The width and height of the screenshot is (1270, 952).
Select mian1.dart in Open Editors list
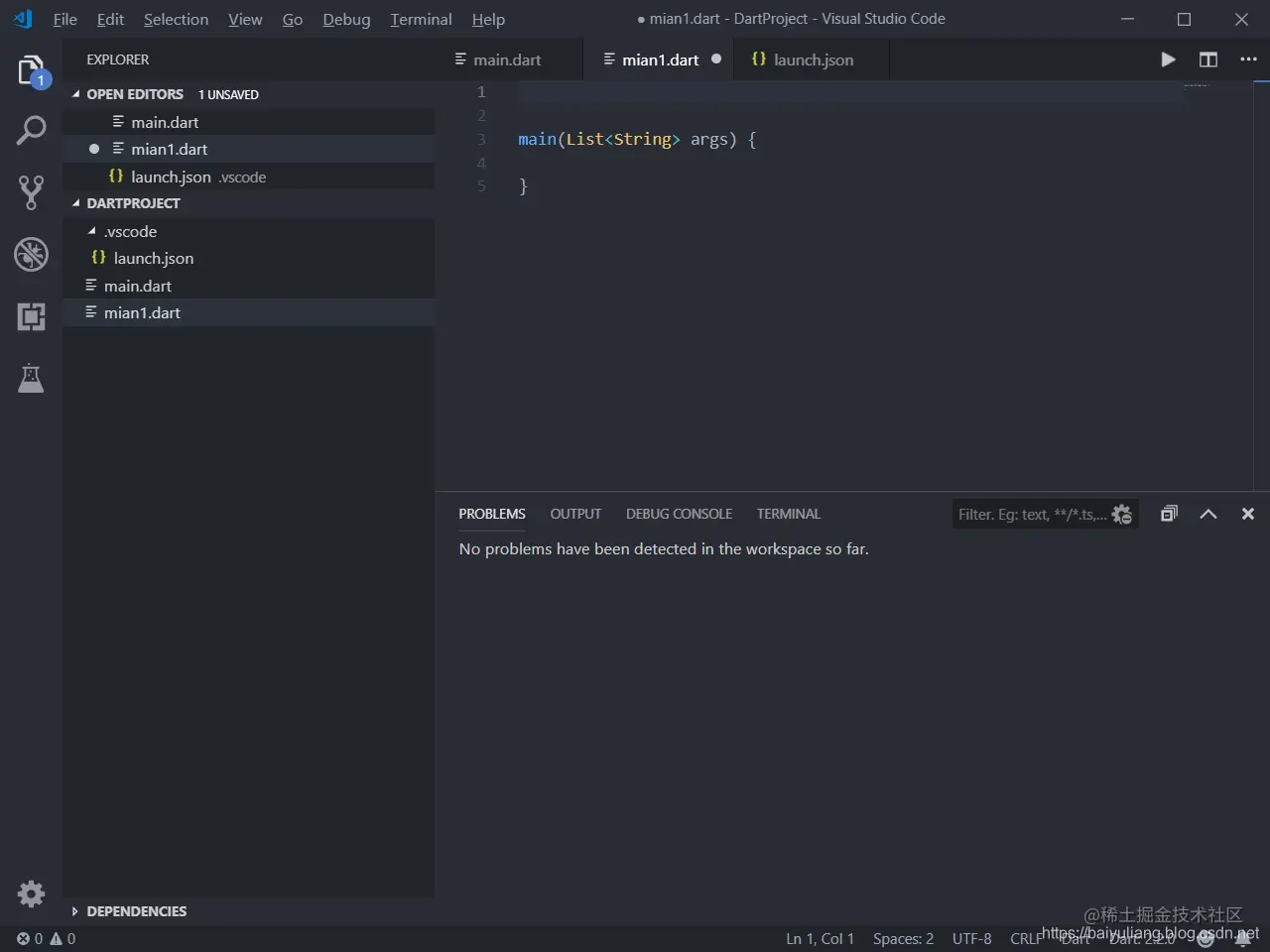click(x=249, y=149)
